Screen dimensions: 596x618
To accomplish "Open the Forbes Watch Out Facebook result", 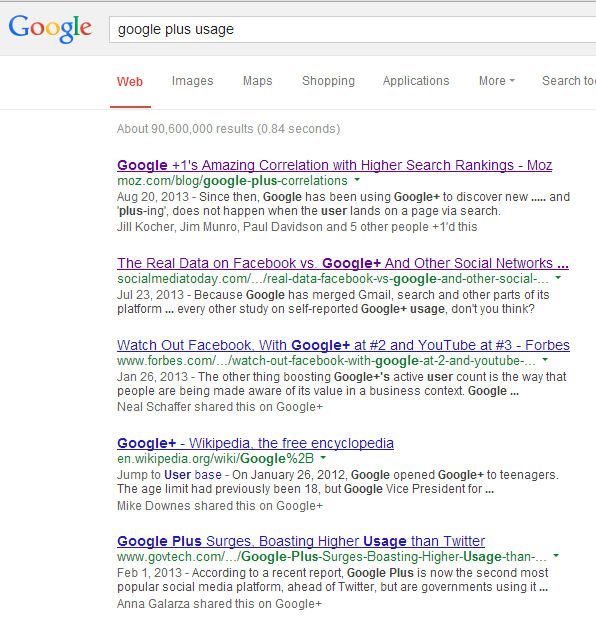I will (x=343, y=345).
